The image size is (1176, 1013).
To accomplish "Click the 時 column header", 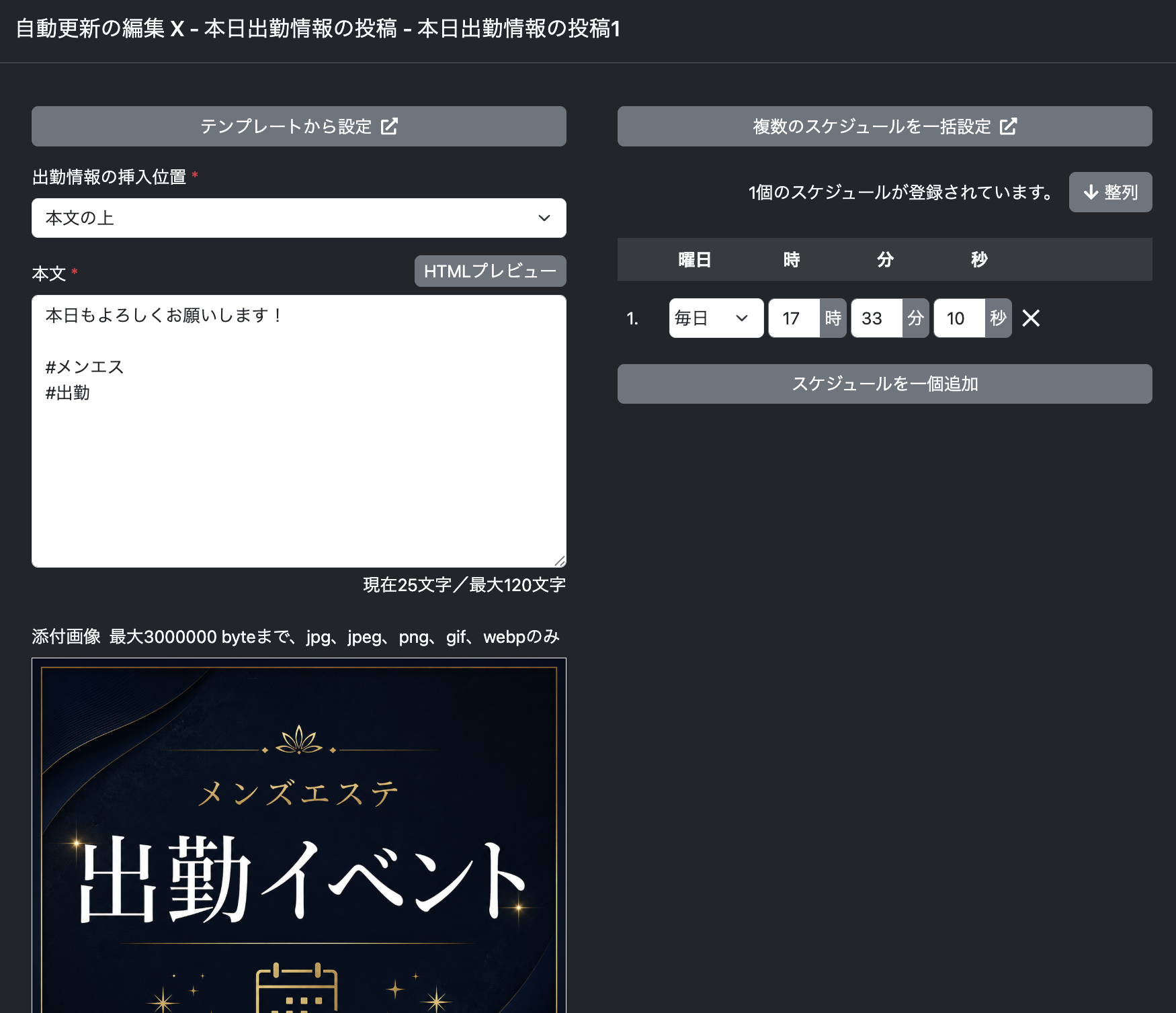I will pos(791,259).
